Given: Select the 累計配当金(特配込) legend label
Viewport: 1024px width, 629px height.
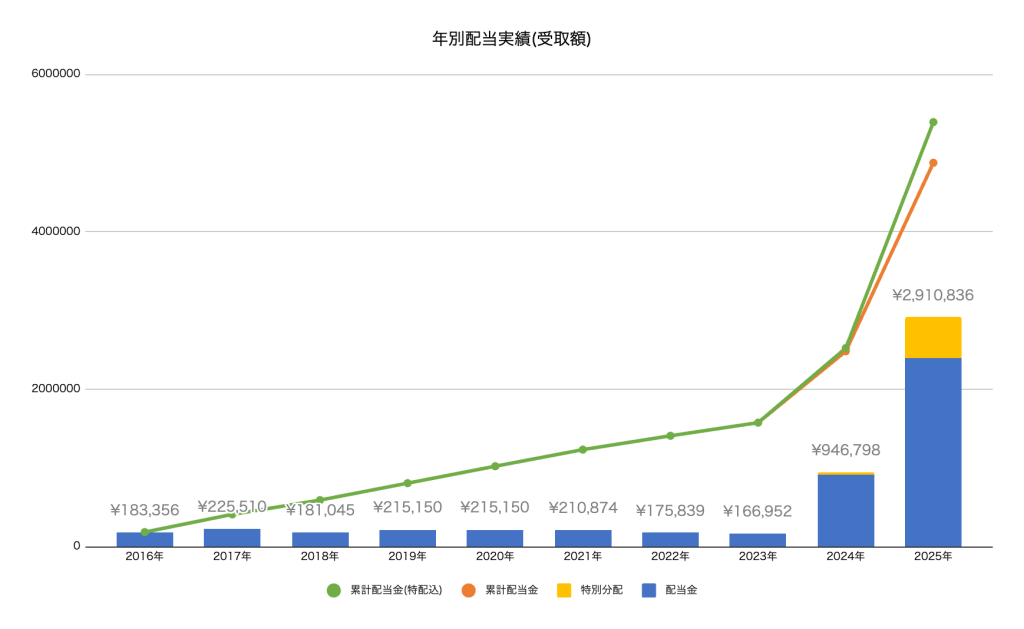Looking at the screenshot, I should (x=396, y=590).
